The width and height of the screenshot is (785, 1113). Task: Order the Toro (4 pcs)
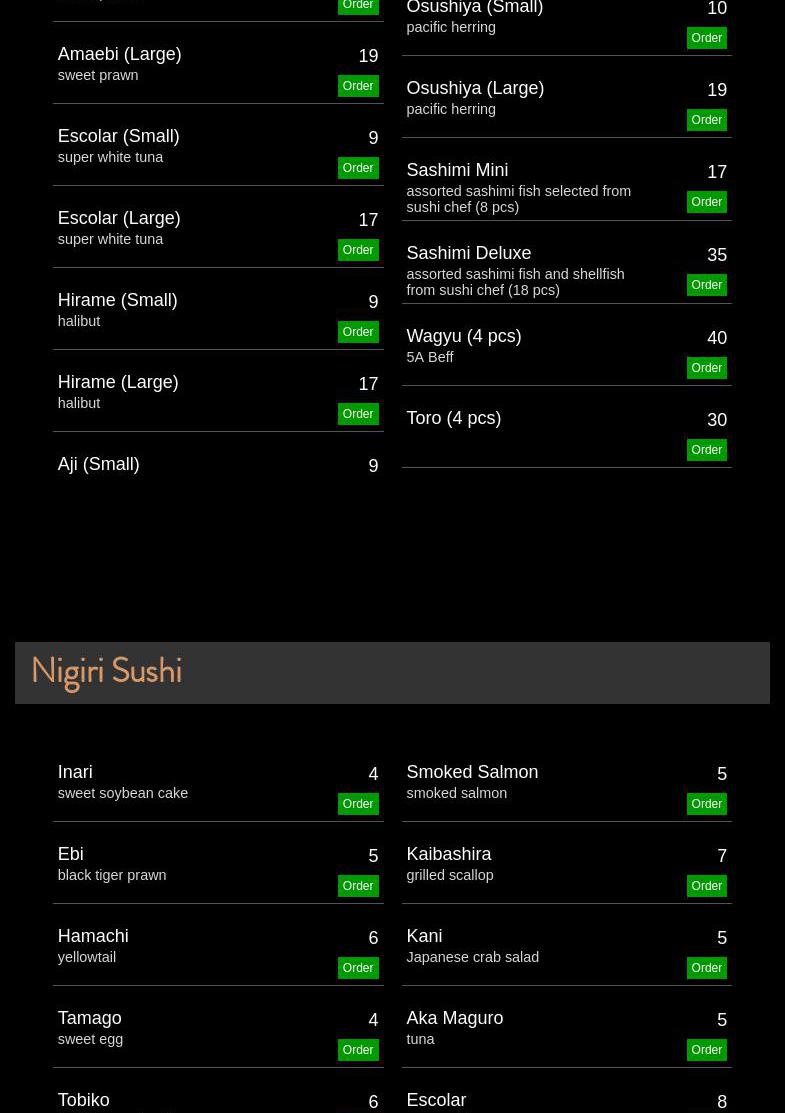tap(706, 450)
